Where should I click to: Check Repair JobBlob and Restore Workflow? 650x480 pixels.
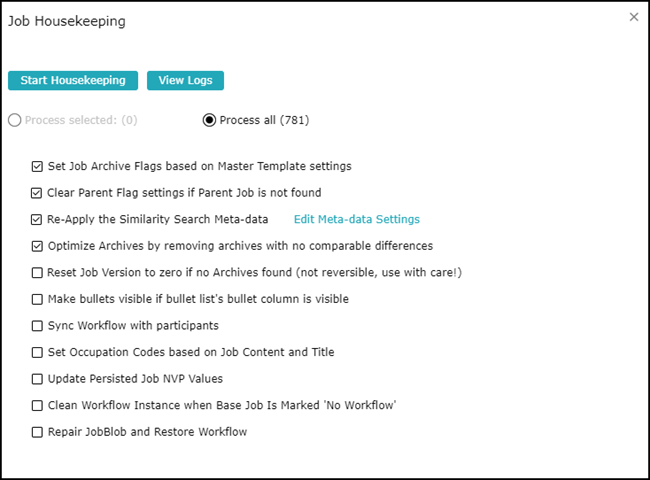[x=38, y=432]
